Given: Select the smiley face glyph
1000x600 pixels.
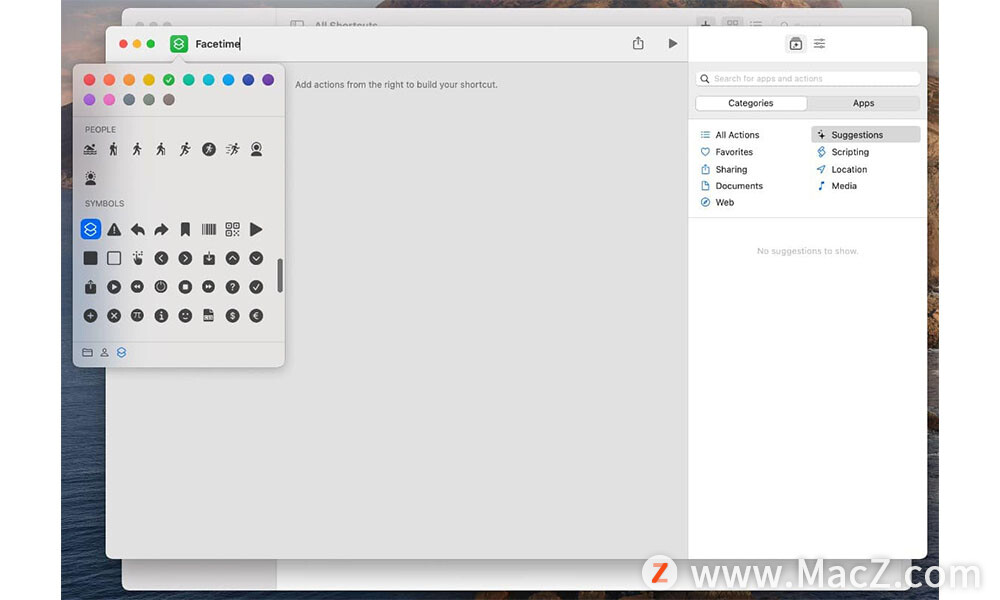Looking at the screenshot, I should [x=185, y=315].
